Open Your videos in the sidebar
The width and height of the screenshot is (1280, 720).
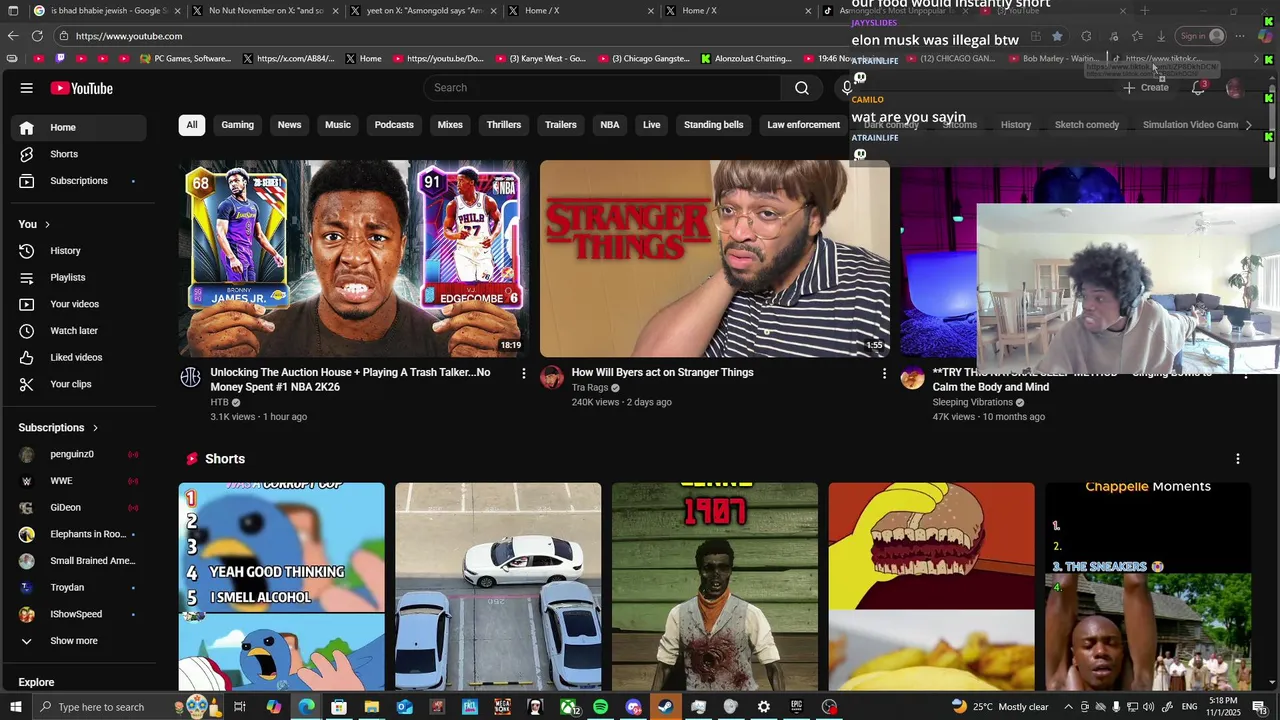tap(79, 304)
